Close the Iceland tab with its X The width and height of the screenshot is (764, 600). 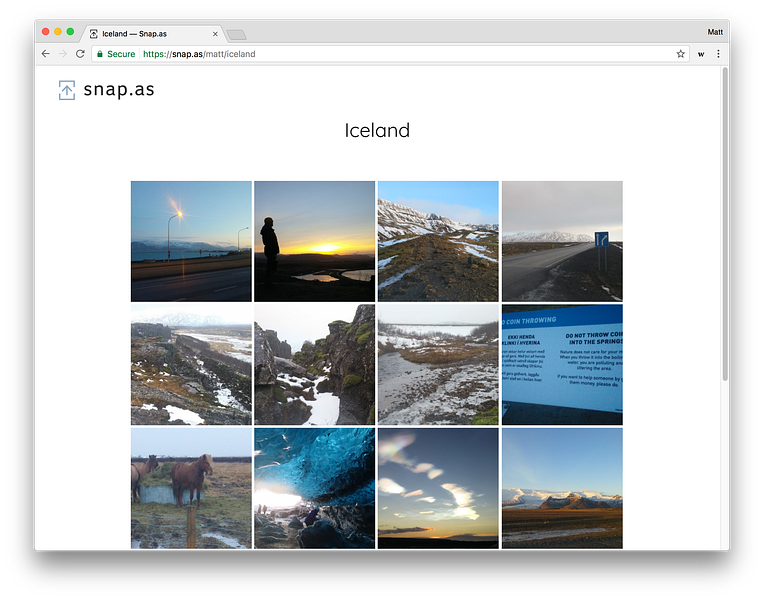pos(215,34)
